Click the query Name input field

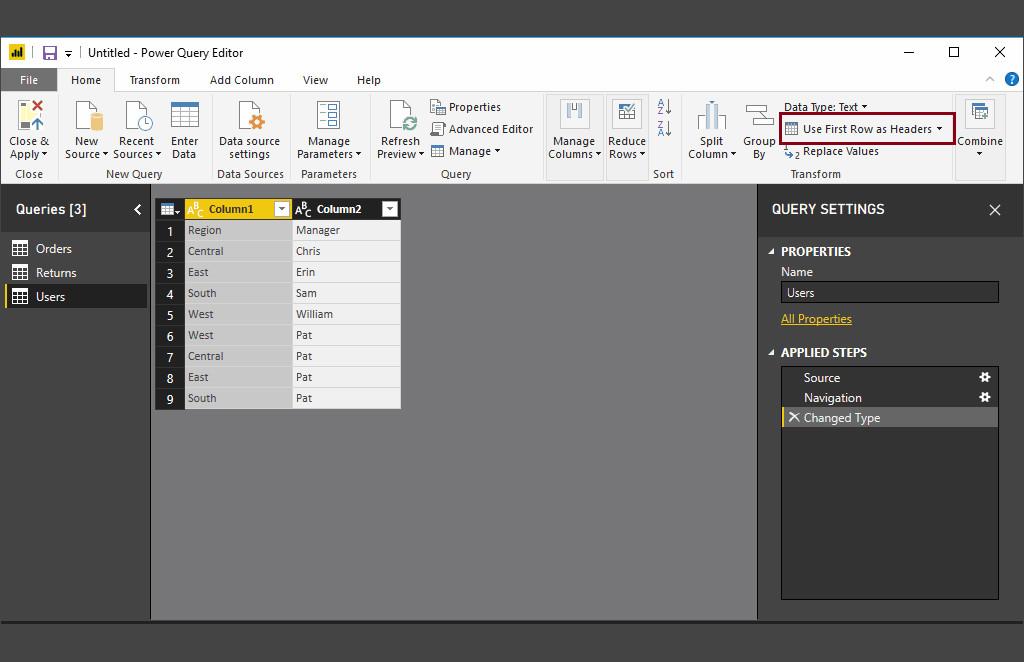(x=889, y=293)
